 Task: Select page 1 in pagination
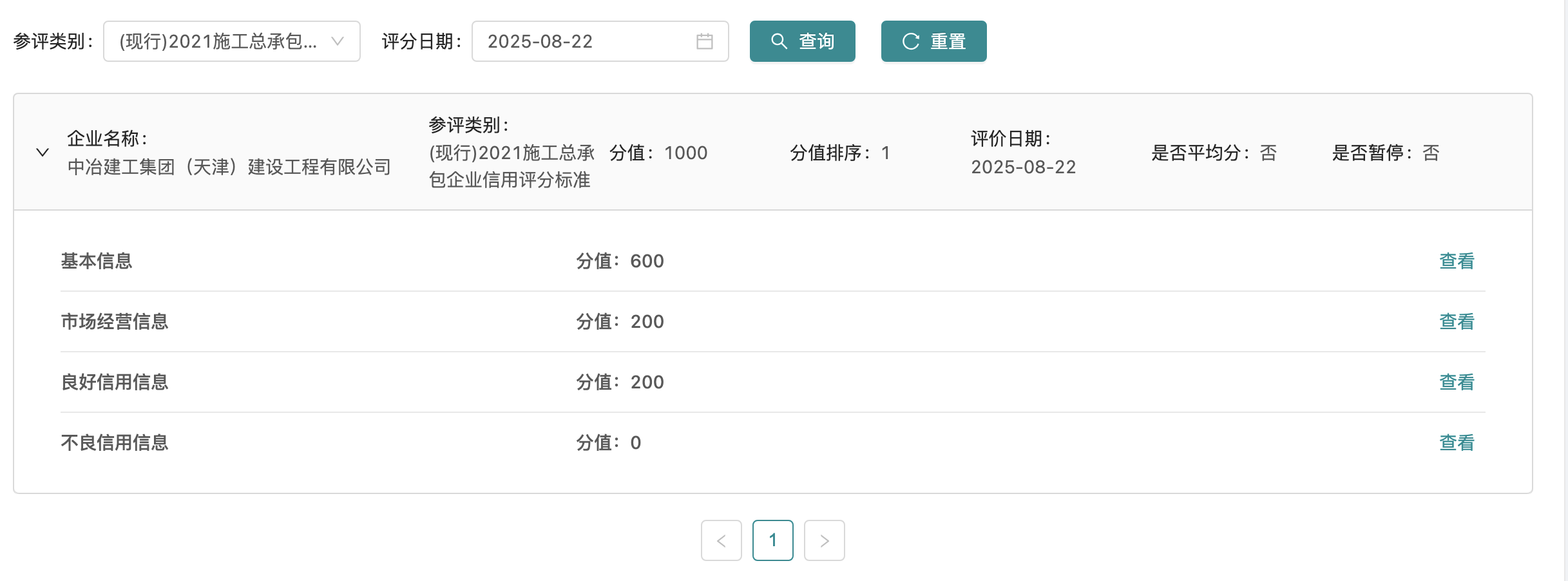point(772,540)
